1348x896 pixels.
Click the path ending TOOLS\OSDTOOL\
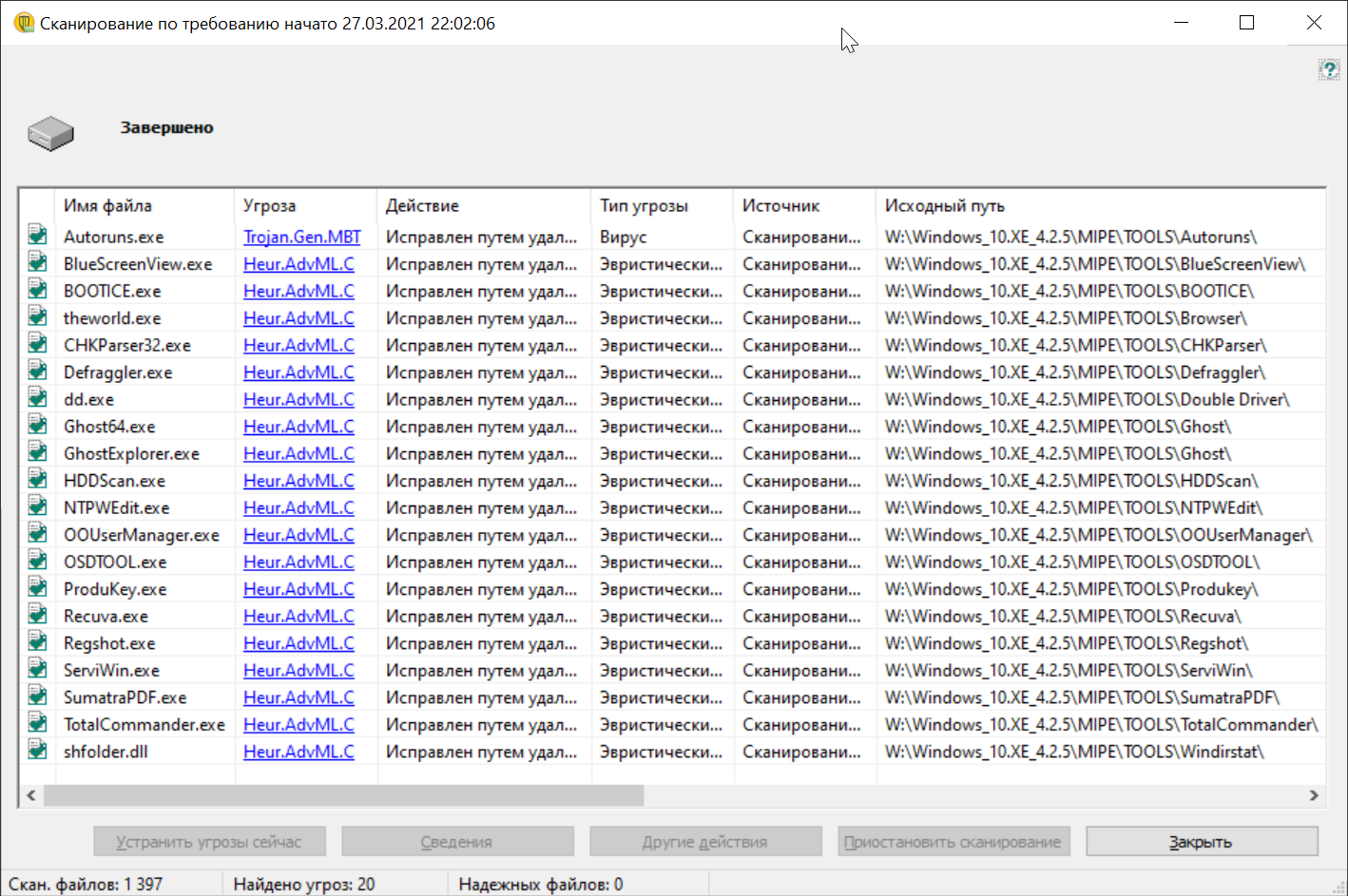tap(1072, 562)
